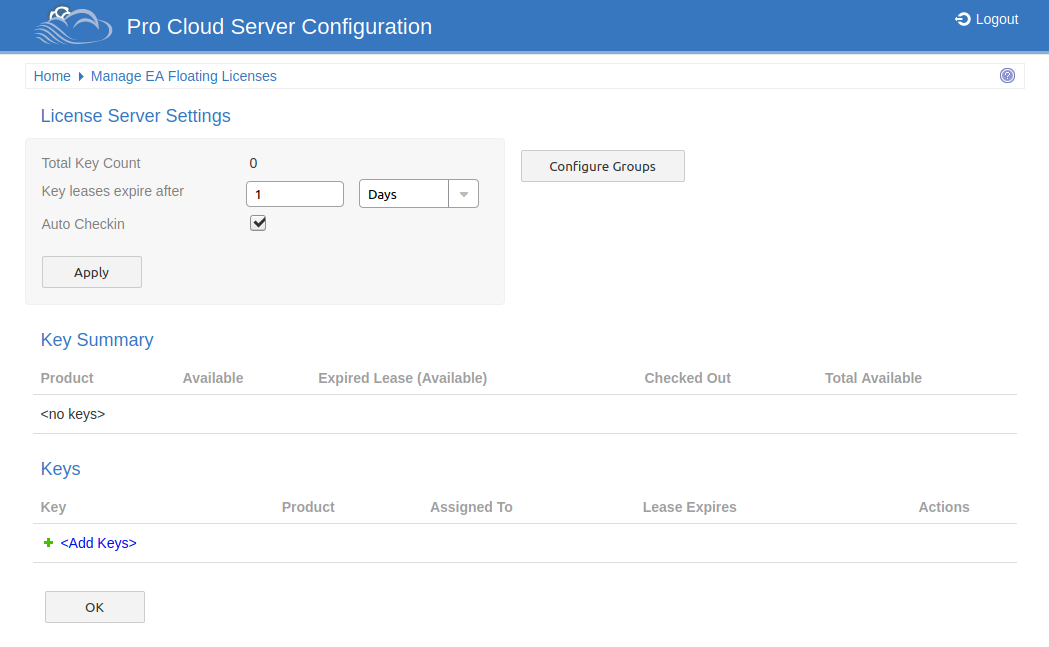Click the green plus icon beside Add Keys

(48, 543)
